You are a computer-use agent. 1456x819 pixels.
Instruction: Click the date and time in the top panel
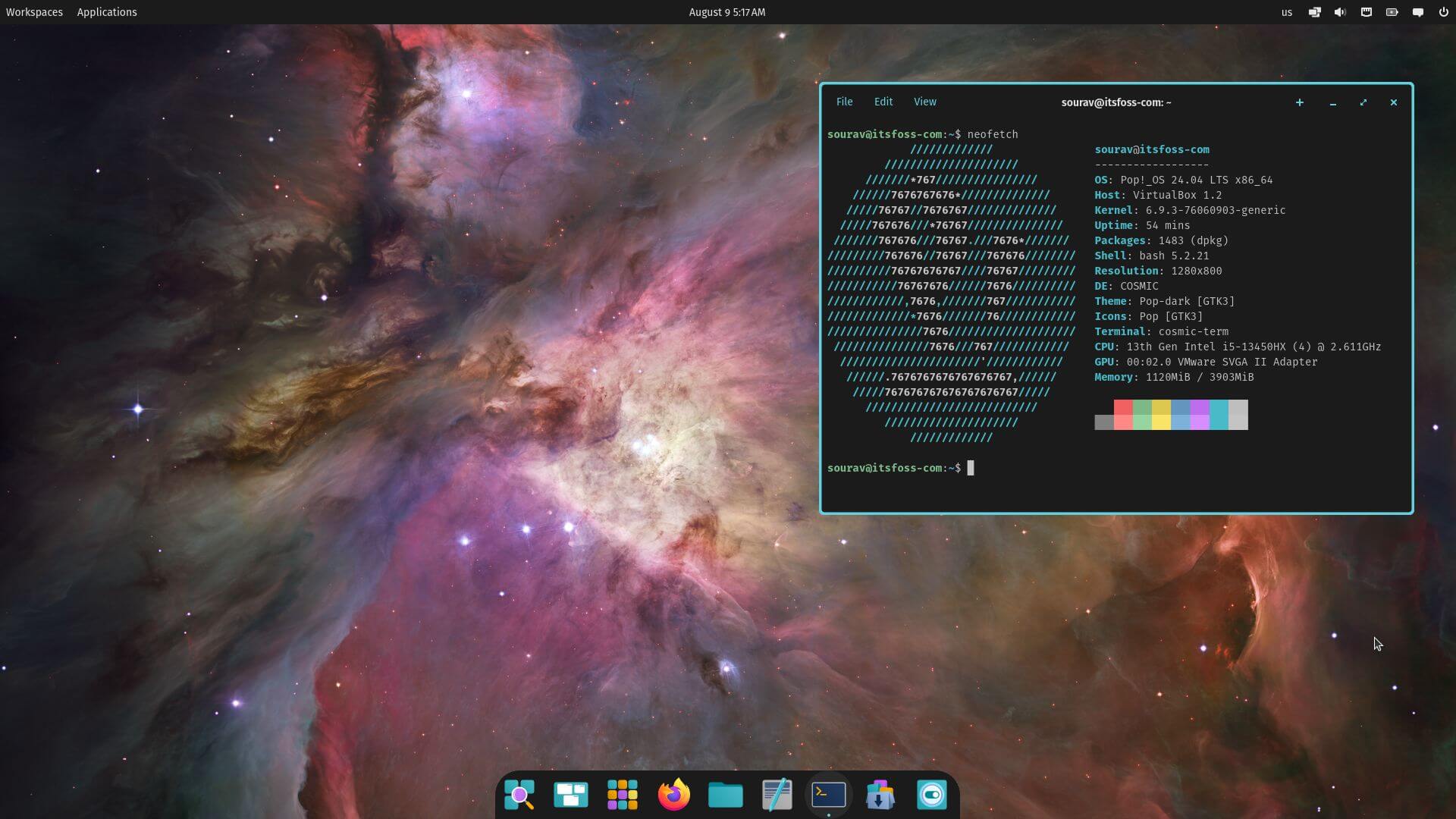(x=726, y=11)
